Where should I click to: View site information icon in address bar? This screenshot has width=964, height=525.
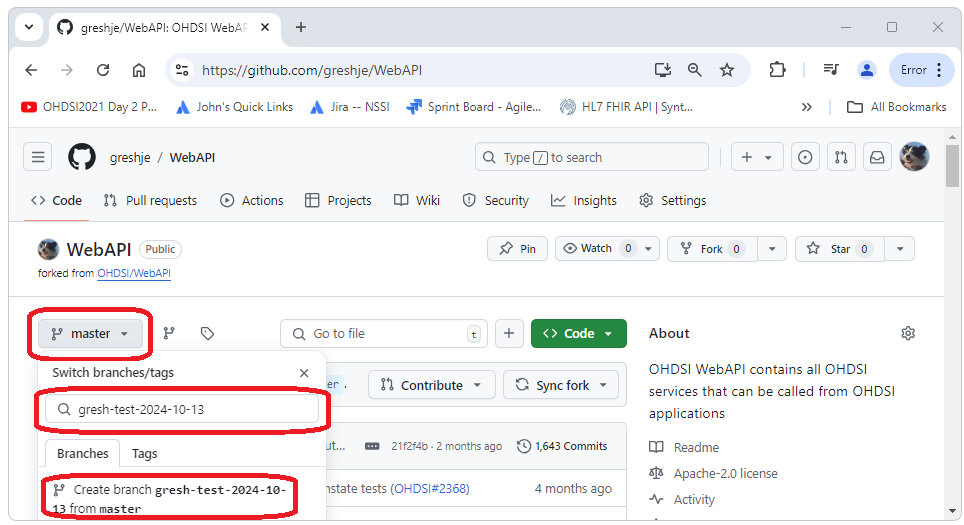pos(182,70)
